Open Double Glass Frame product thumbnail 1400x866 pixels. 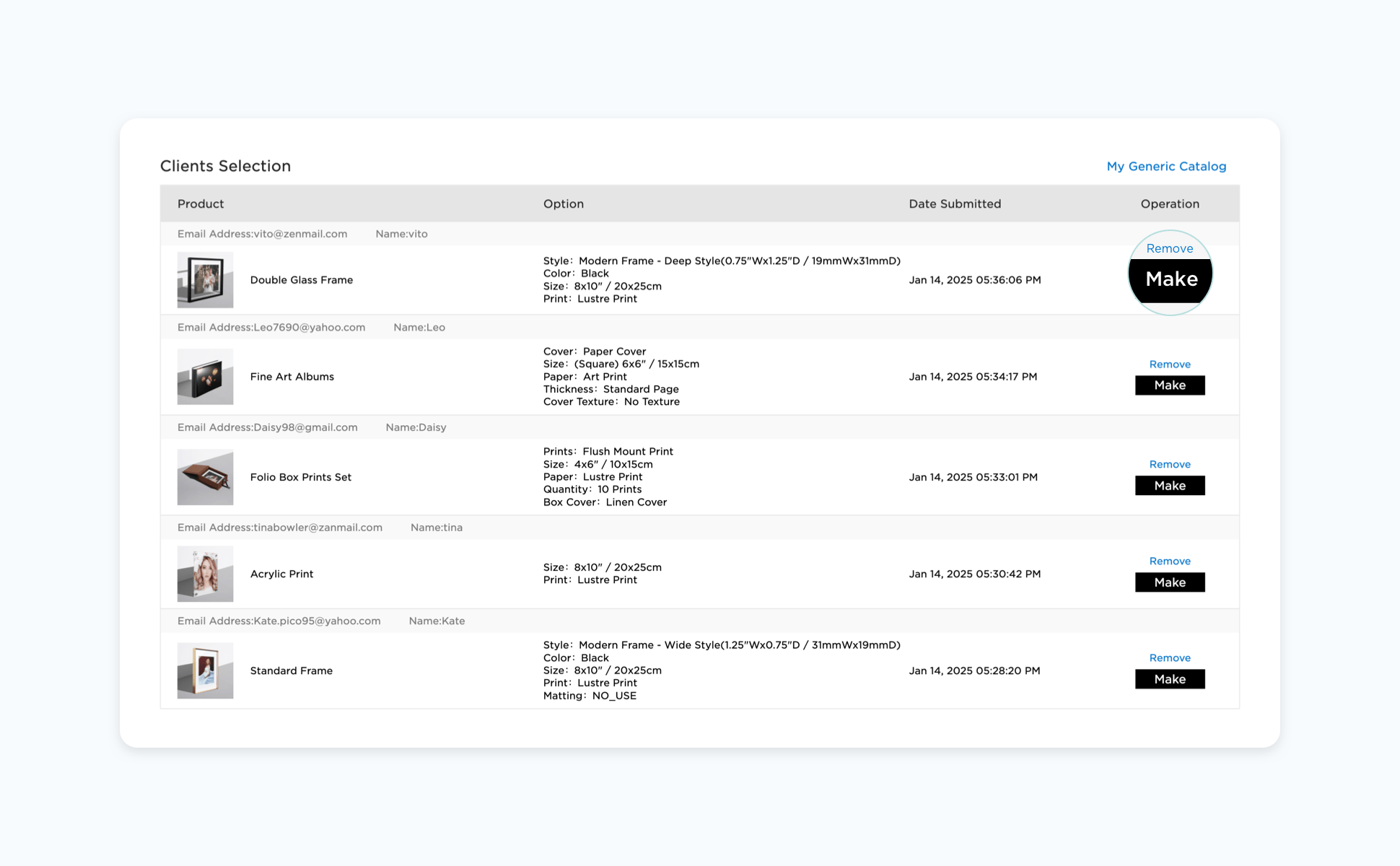(205, 280)
